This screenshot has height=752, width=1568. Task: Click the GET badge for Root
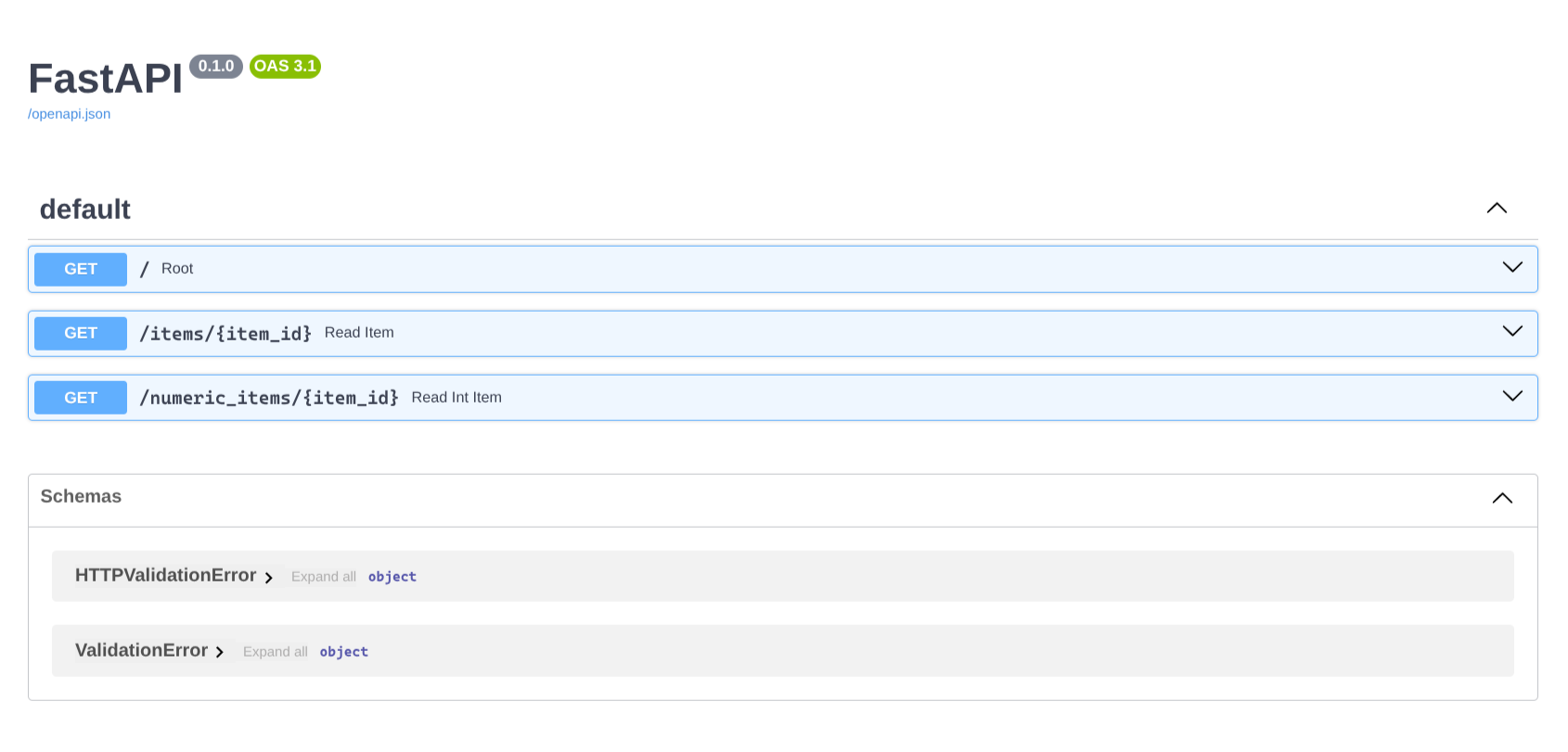(x=81, y=269)
